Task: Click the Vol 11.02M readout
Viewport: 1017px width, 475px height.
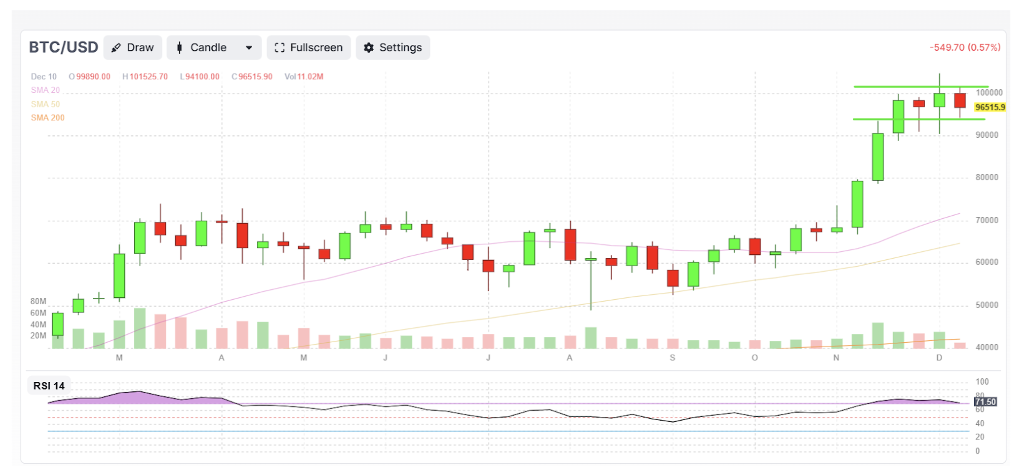Action: click(304, 77)
